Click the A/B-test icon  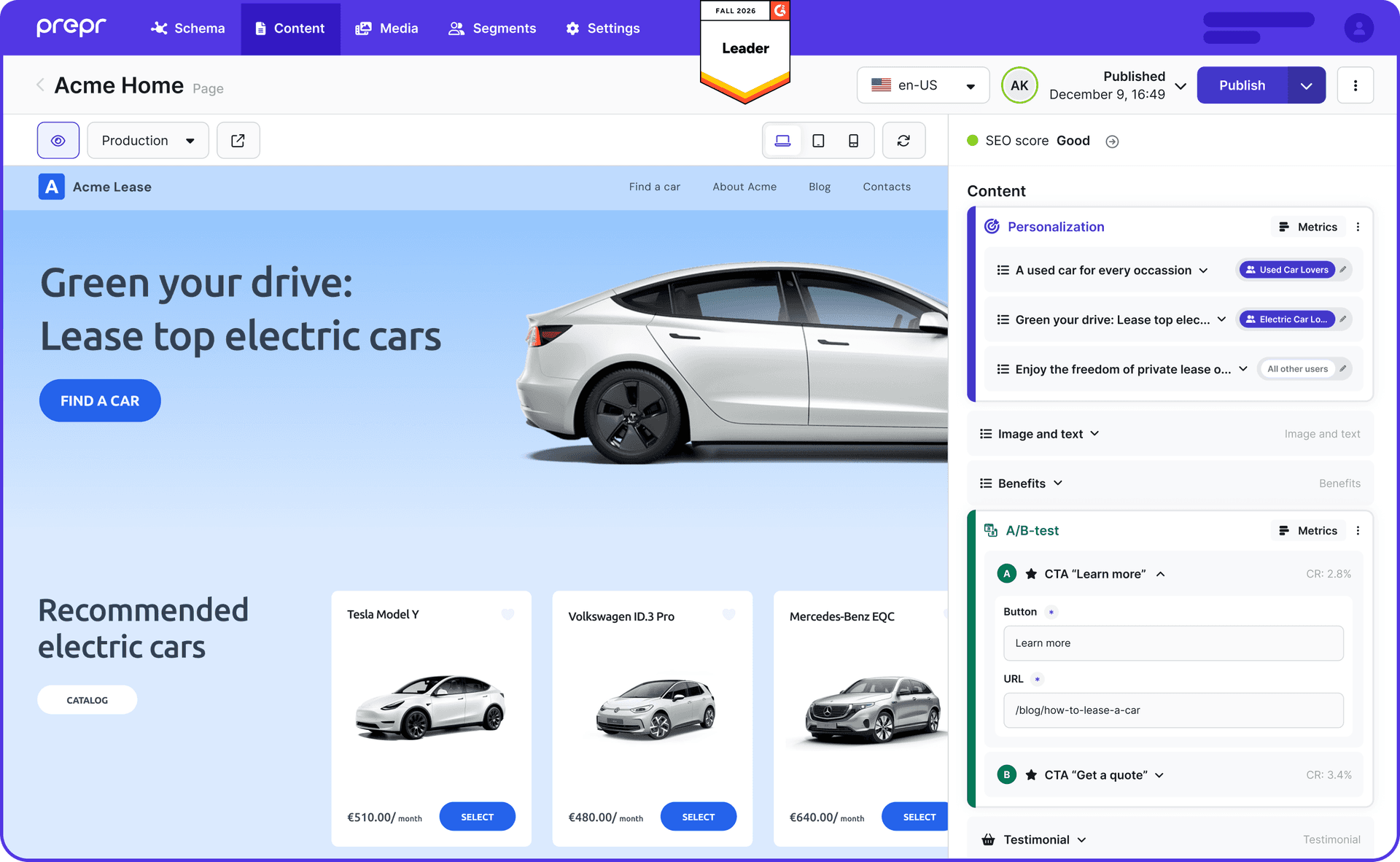point(990,530)
